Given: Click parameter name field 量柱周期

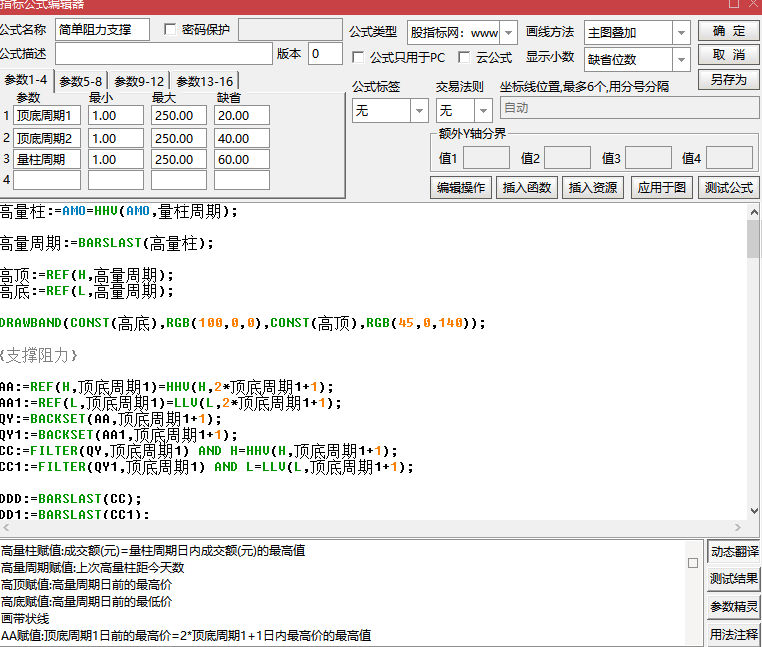Looking at the screenshot, I should pyautogui.click(x=47, y=159).
